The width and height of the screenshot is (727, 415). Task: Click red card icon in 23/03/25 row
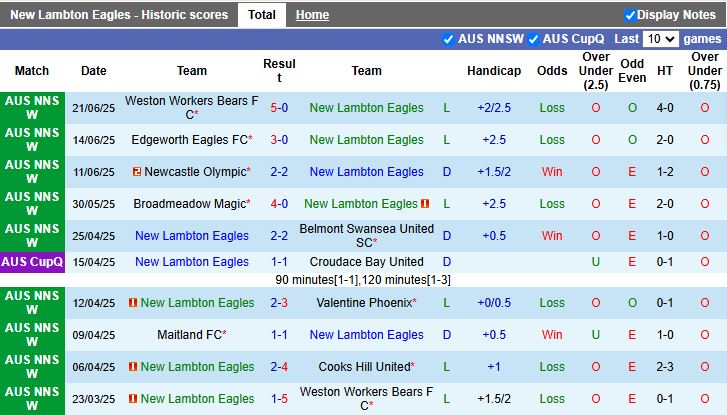(x=133, y=399)
